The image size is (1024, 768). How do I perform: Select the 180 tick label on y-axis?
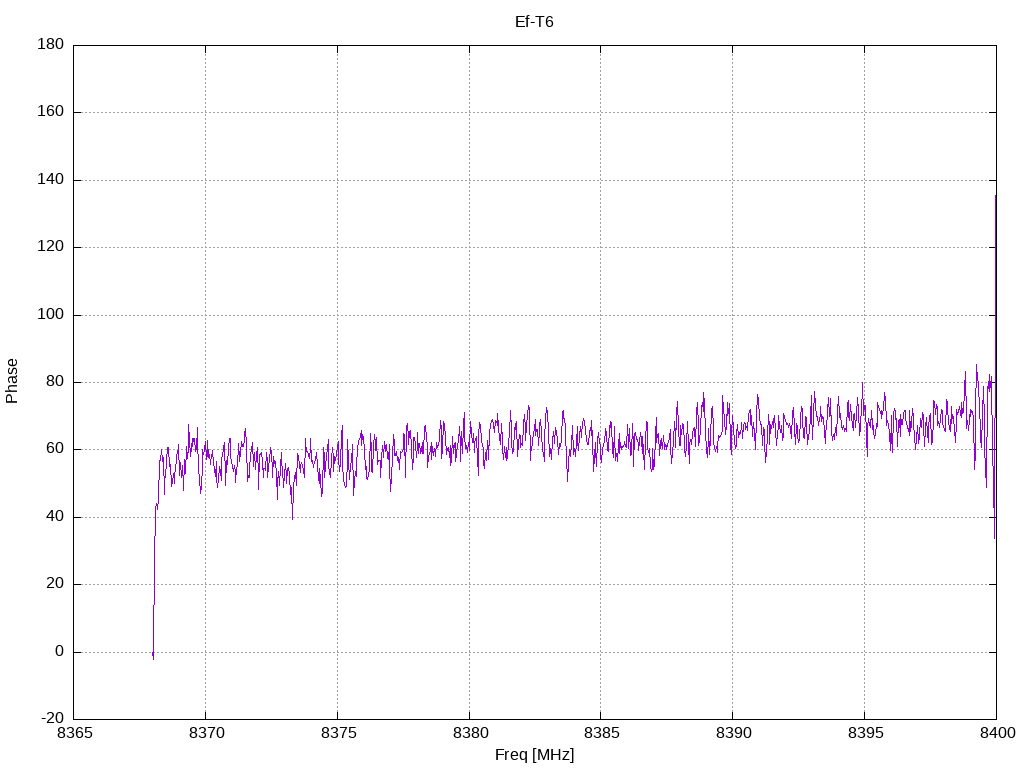pos(51,44)
